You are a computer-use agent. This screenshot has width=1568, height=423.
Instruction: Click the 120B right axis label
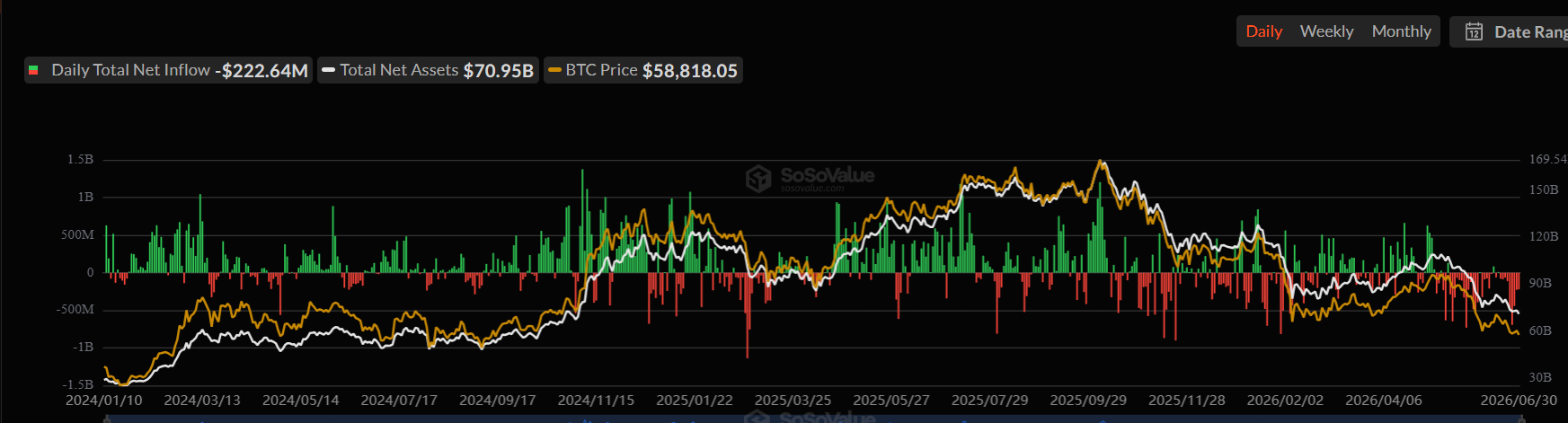tap(1544, 236)
